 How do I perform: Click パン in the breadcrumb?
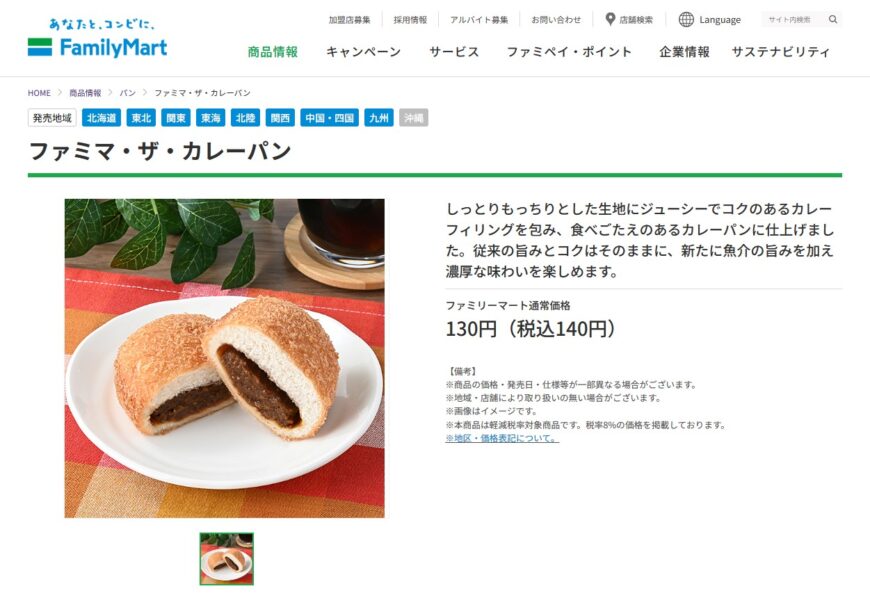pos(128,93)
